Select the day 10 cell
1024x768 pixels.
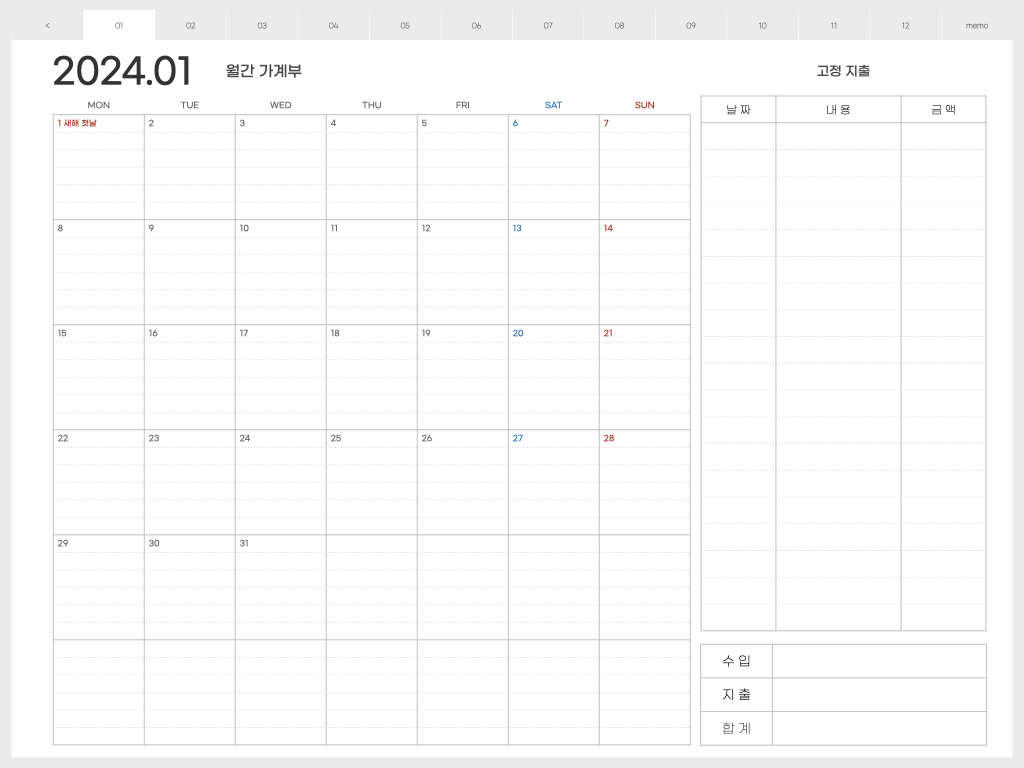click(281, 272)
